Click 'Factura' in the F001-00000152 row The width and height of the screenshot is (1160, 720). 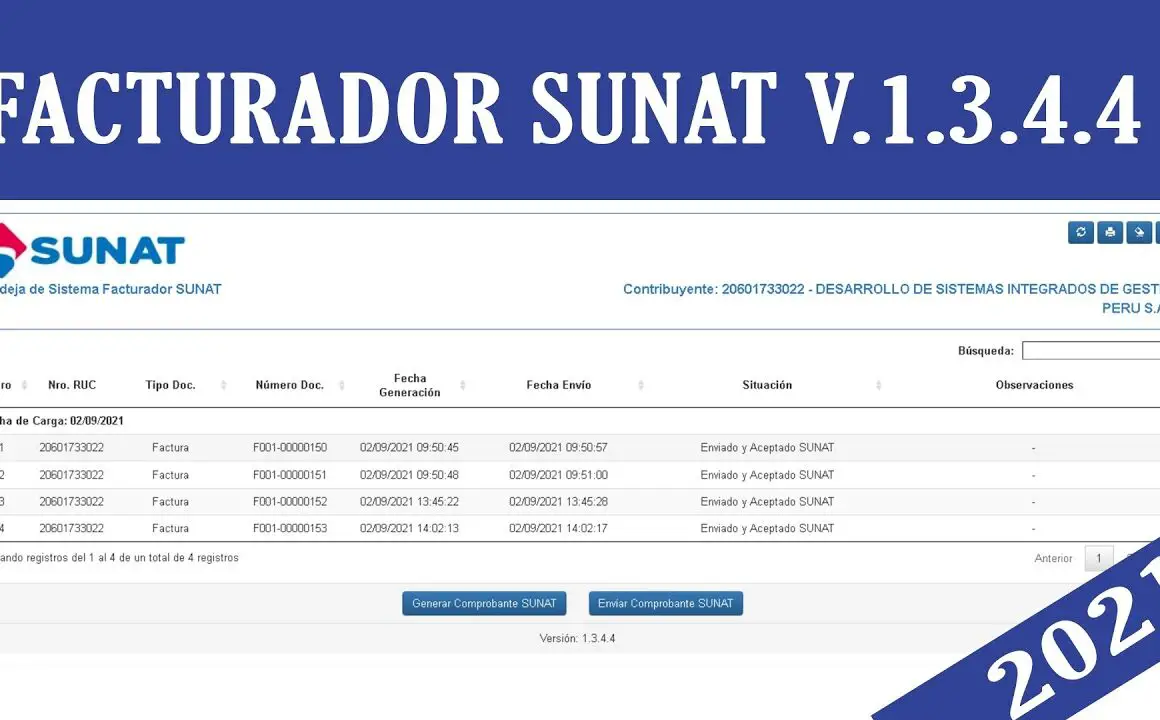(170, 502)
